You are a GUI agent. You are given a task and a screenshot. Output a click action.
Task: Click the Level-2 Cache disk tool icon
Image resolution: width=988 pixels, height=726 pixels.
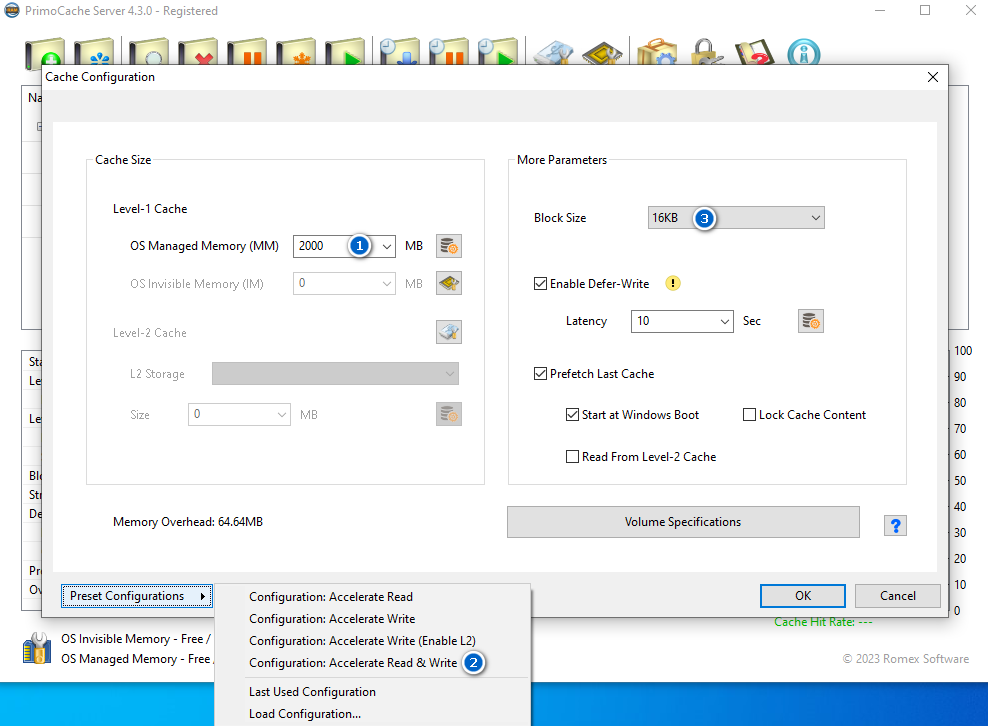pyautogui.click(x=449, y=331)
